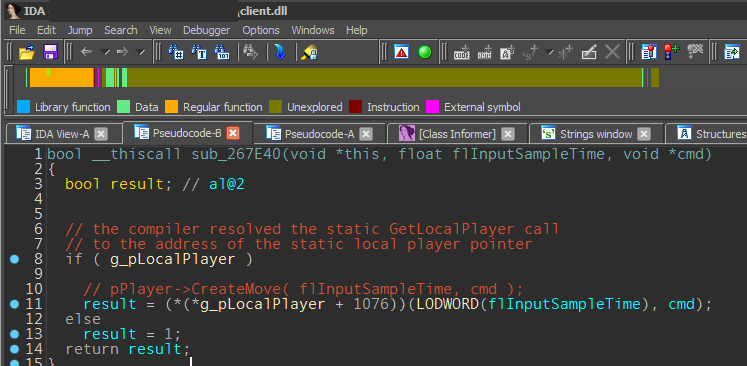Toggle breakpoint dot on line 13
The width and height of the screenshot is (747, 366).
point(14,334)
